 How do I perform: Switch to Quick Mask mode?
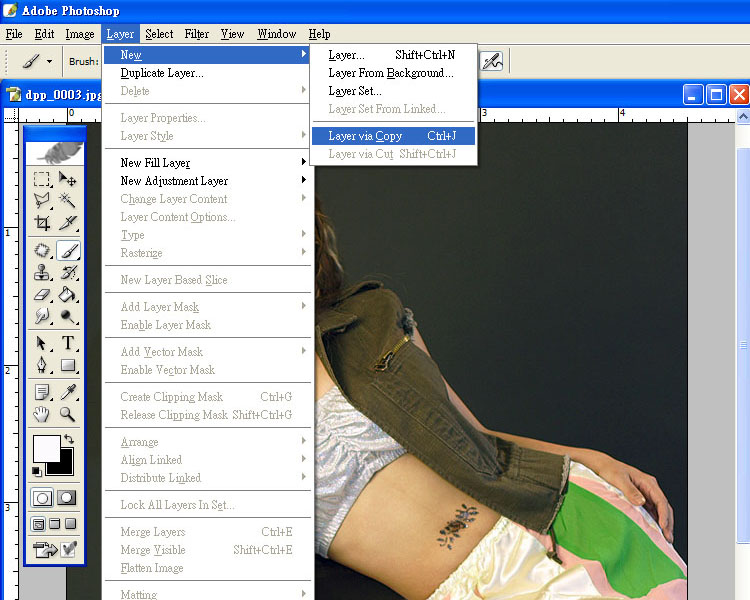coord(68,497)
